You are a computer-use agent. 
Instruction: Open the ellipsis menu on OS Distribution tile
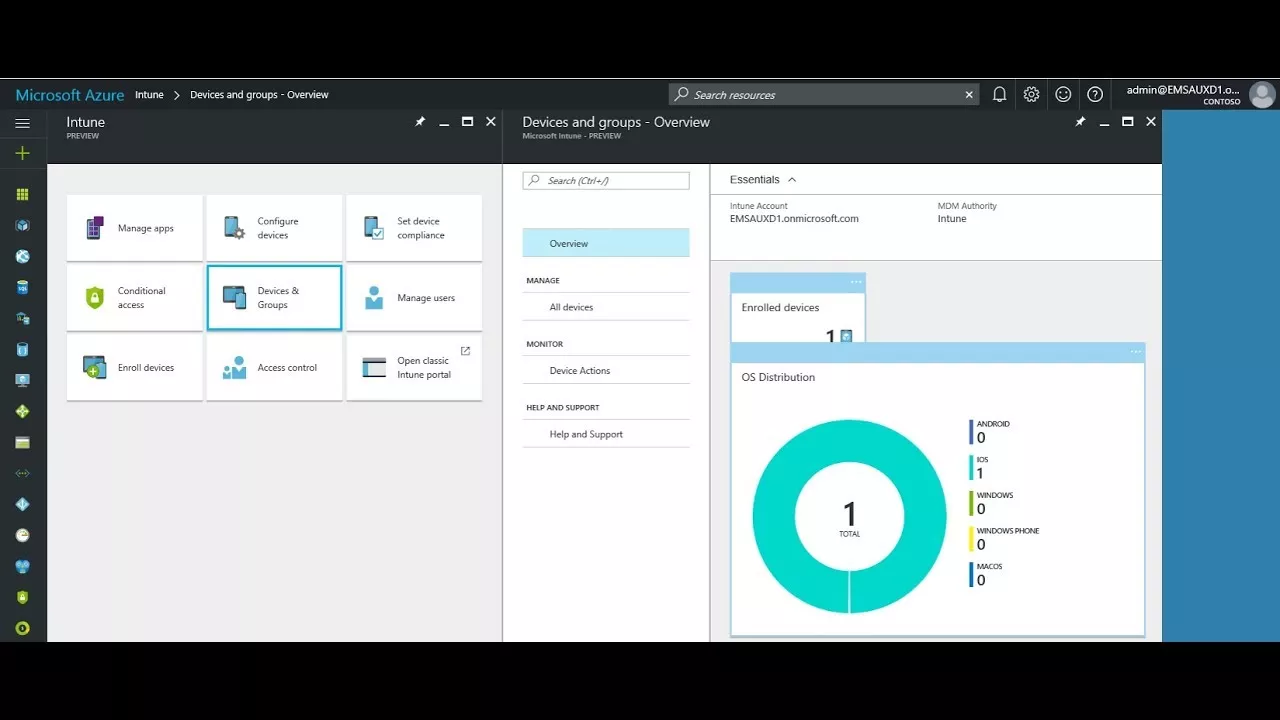[x=1135, y=351]
